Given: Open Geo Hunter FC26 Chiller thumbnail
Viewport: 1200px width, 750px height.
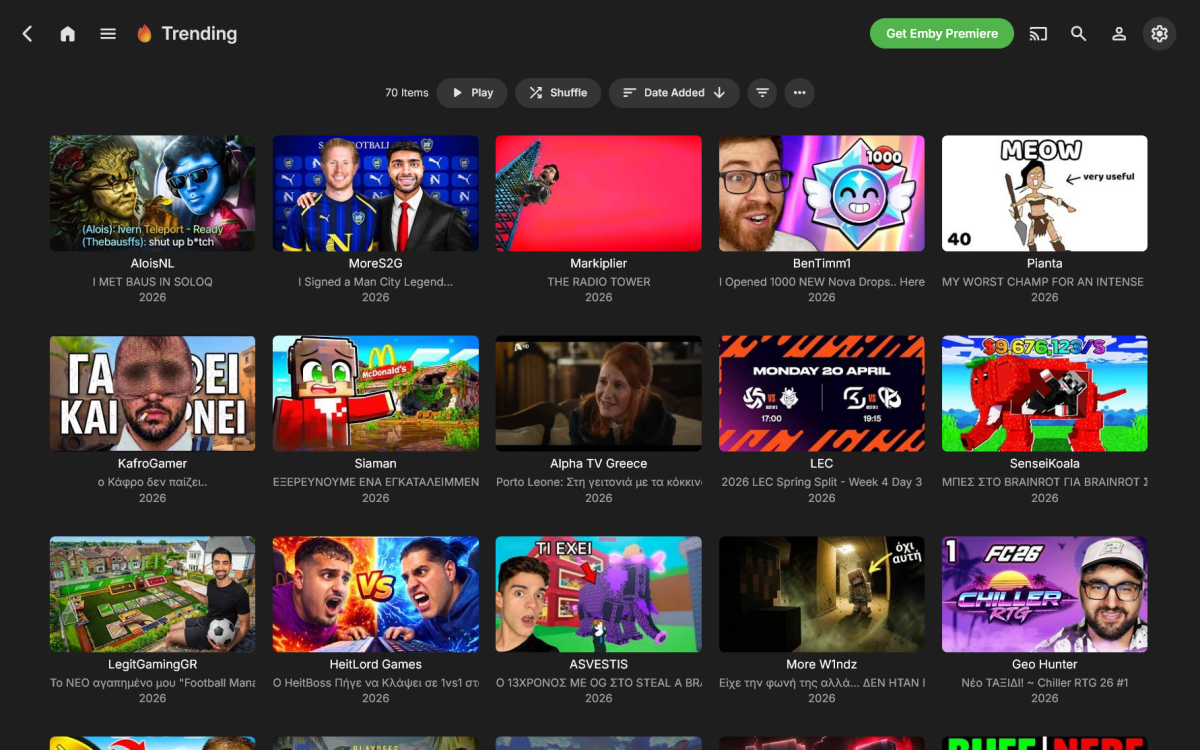Looking at the screenshot, I should coord(1045,595).
